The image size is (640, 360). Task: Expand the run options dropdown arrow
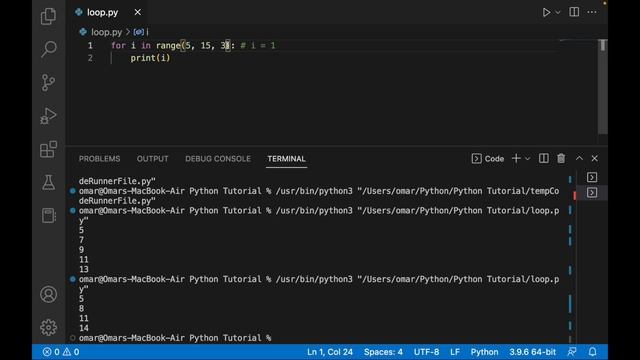coord(558,12)
